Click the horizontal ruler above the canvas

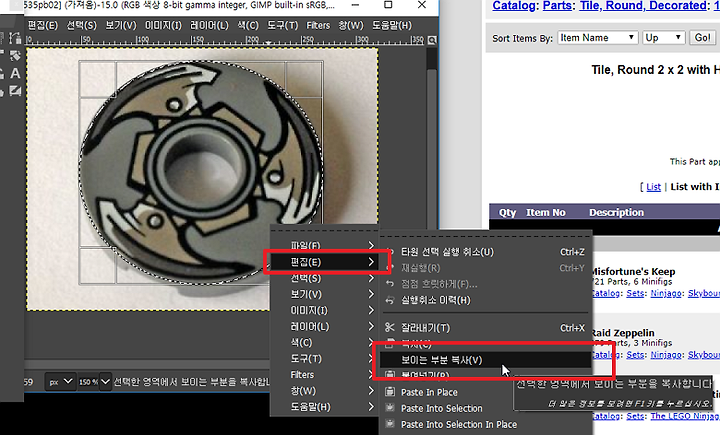[225, 40]
